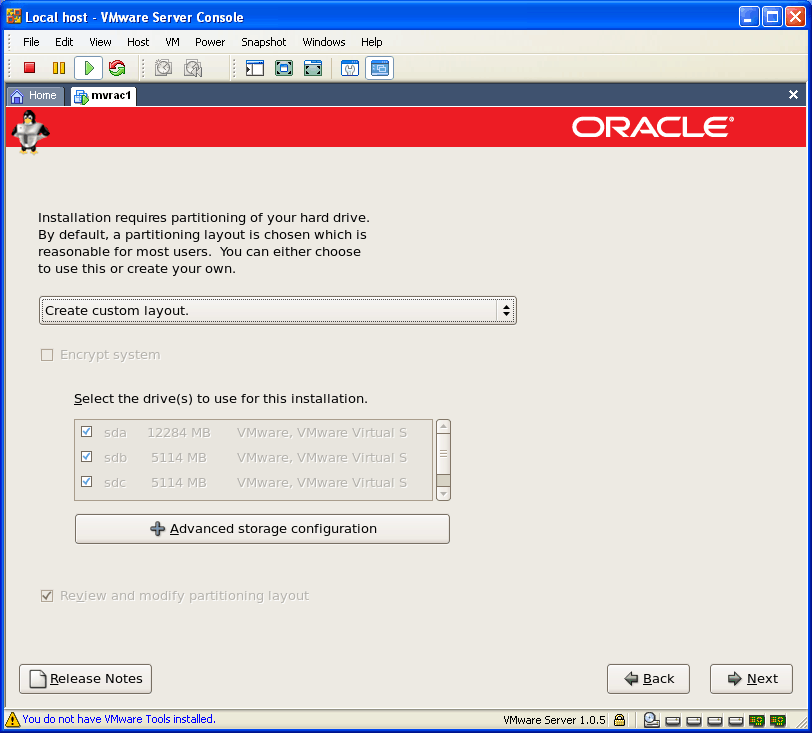Click the Next button
Image resolution: width=812 pixels, height=733 pixels.
pyautogui.click(x=751, y=679)
